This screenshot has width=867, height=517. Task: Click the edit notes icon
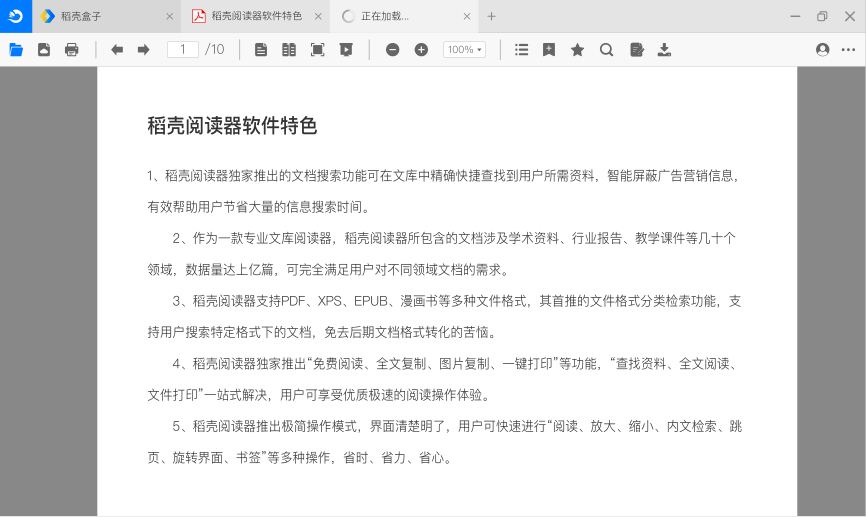point(637,50)
